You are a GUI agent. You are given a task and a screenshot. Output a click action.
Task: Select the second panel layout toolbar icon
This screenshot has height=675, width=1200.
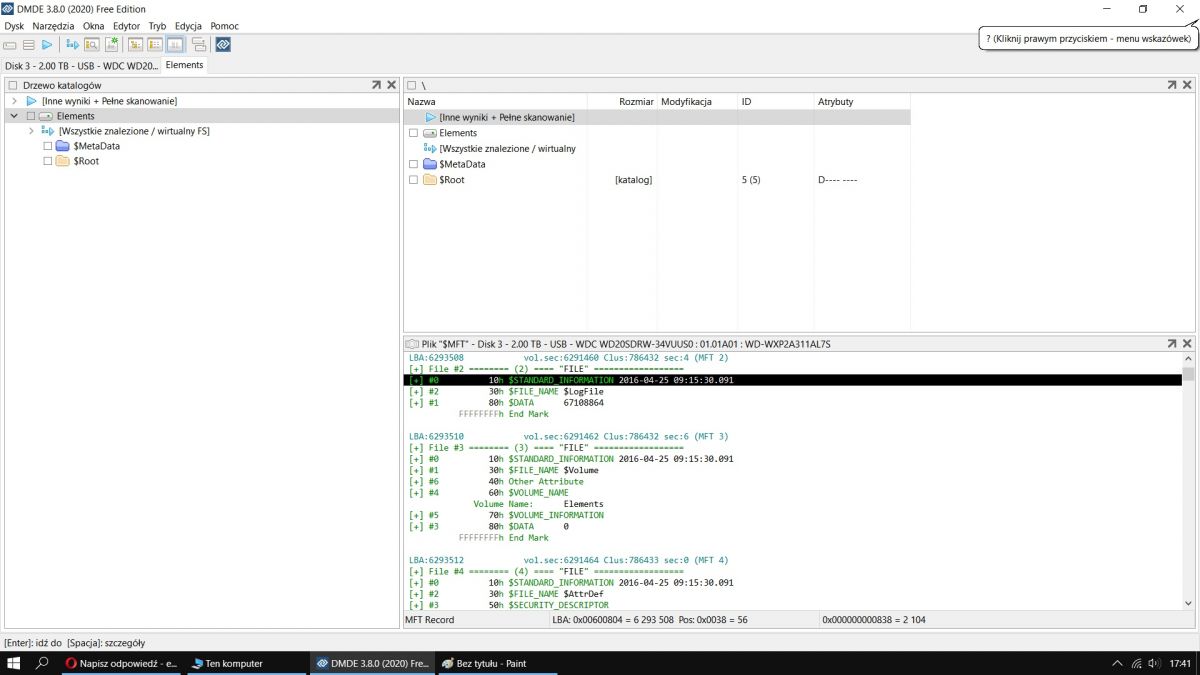(155, 45)
